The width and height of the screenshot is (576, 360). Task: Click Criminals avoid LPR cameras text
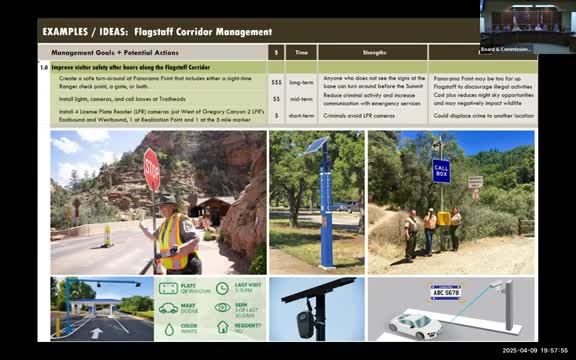pos(359,116)
